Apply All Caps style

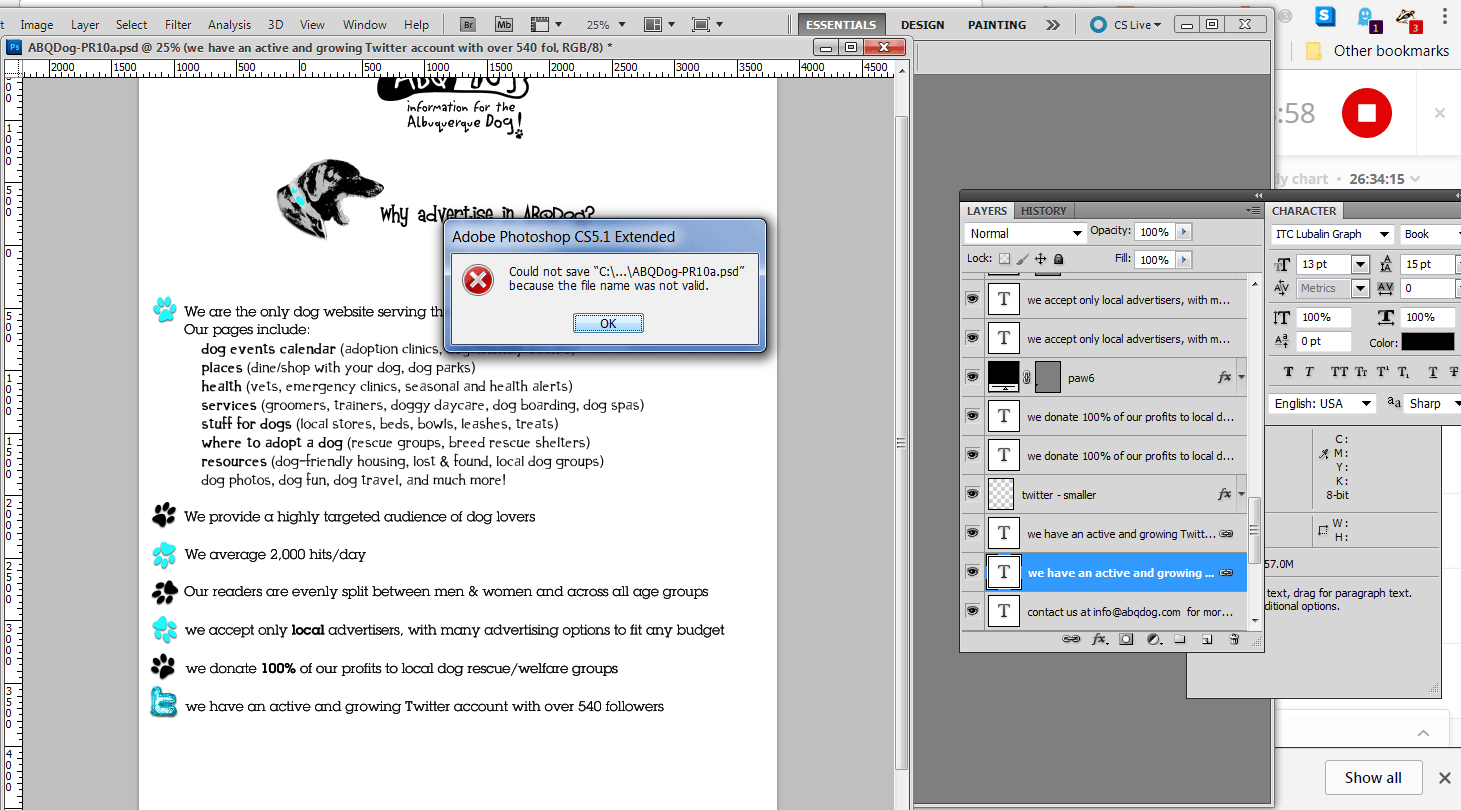tap(1340, 372)
